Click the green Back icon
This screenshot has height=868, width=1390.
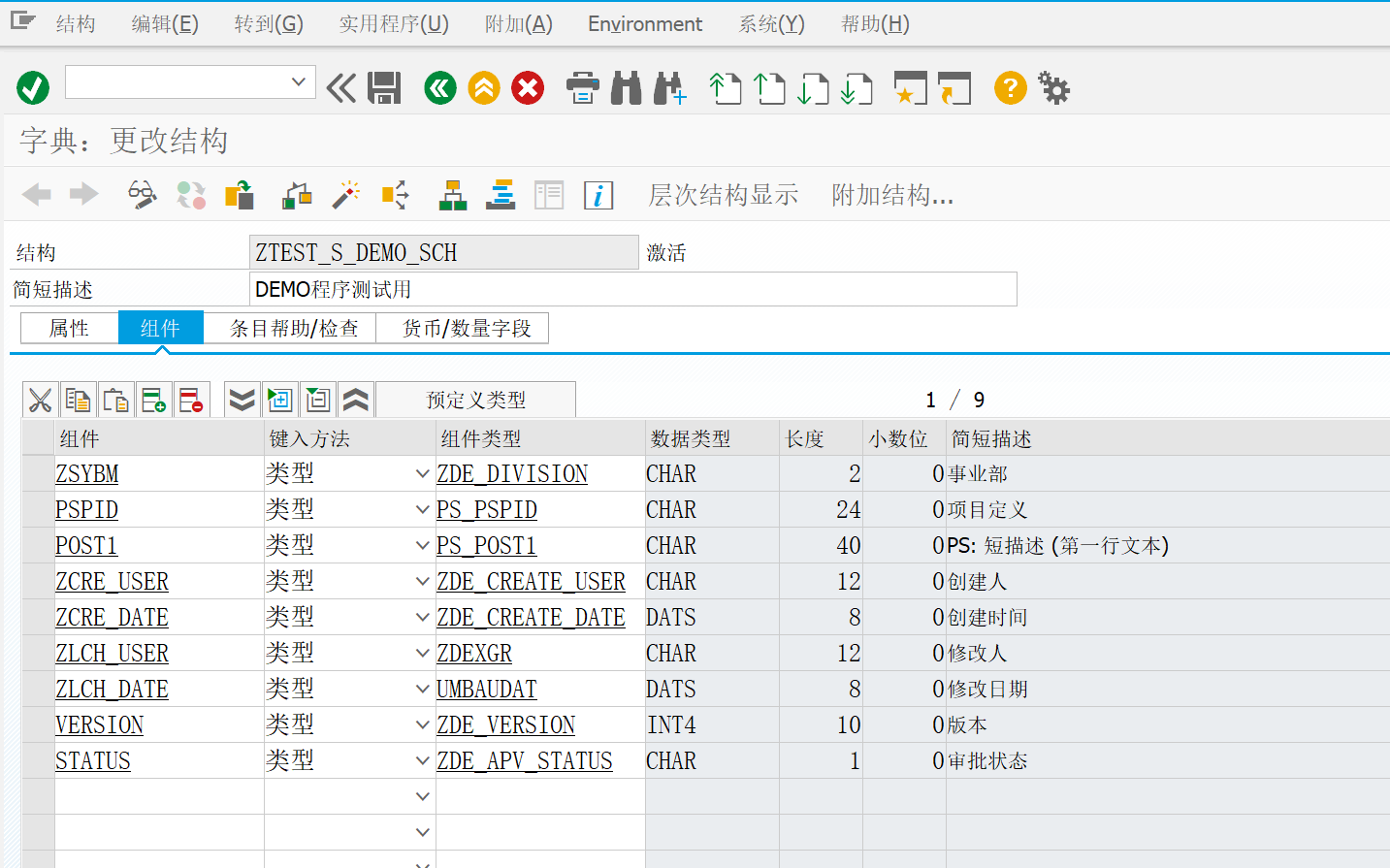click(440, 88)
